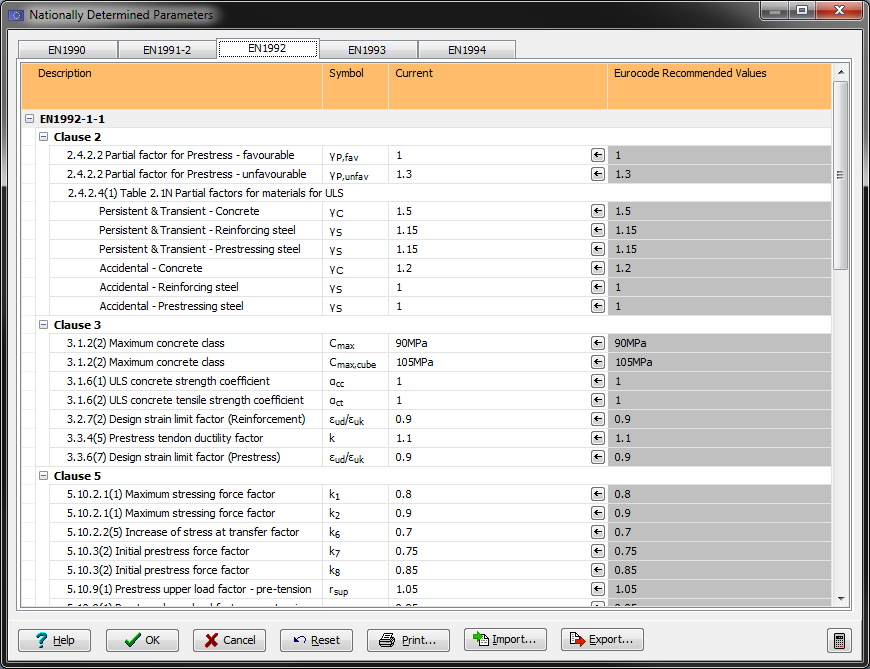The width and height of the screenshot is (870, 669).
Task: Click arrow for Prestress upper load factor pre-tension
Action: coord(598,589)
